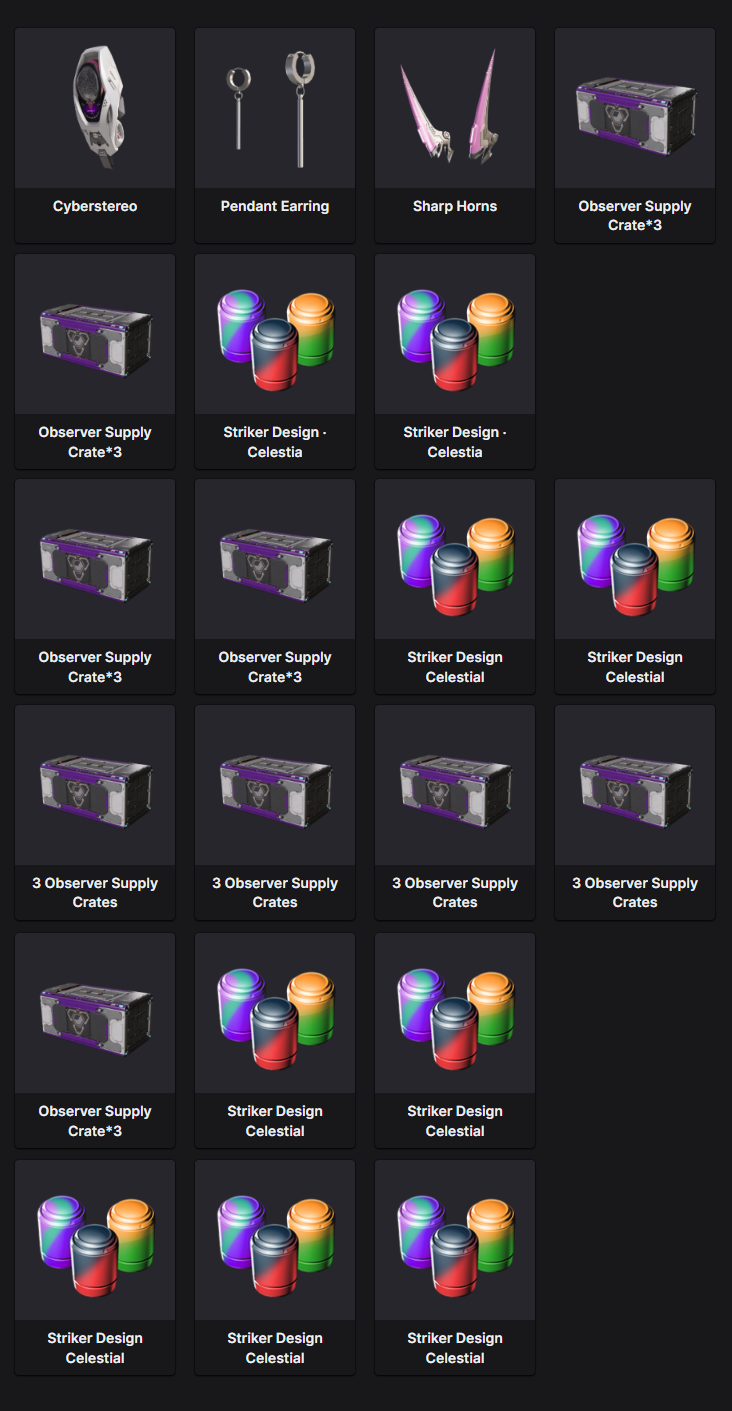The image size is (732, 1411).
Task: Click the Sharp Horns caption
Action: pyautogui.click(x=455, y=206)
